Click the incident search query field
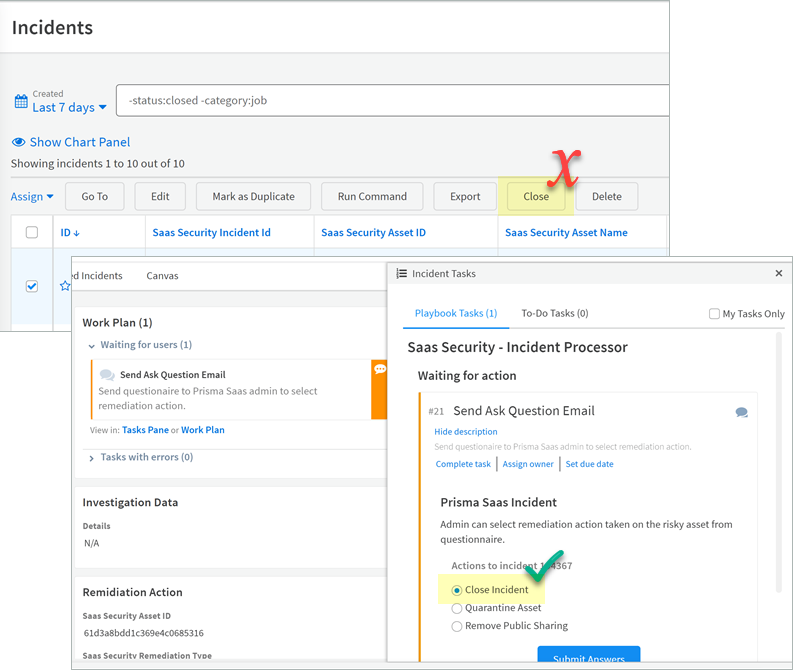The image size is (793, 670). coord(392,101)
